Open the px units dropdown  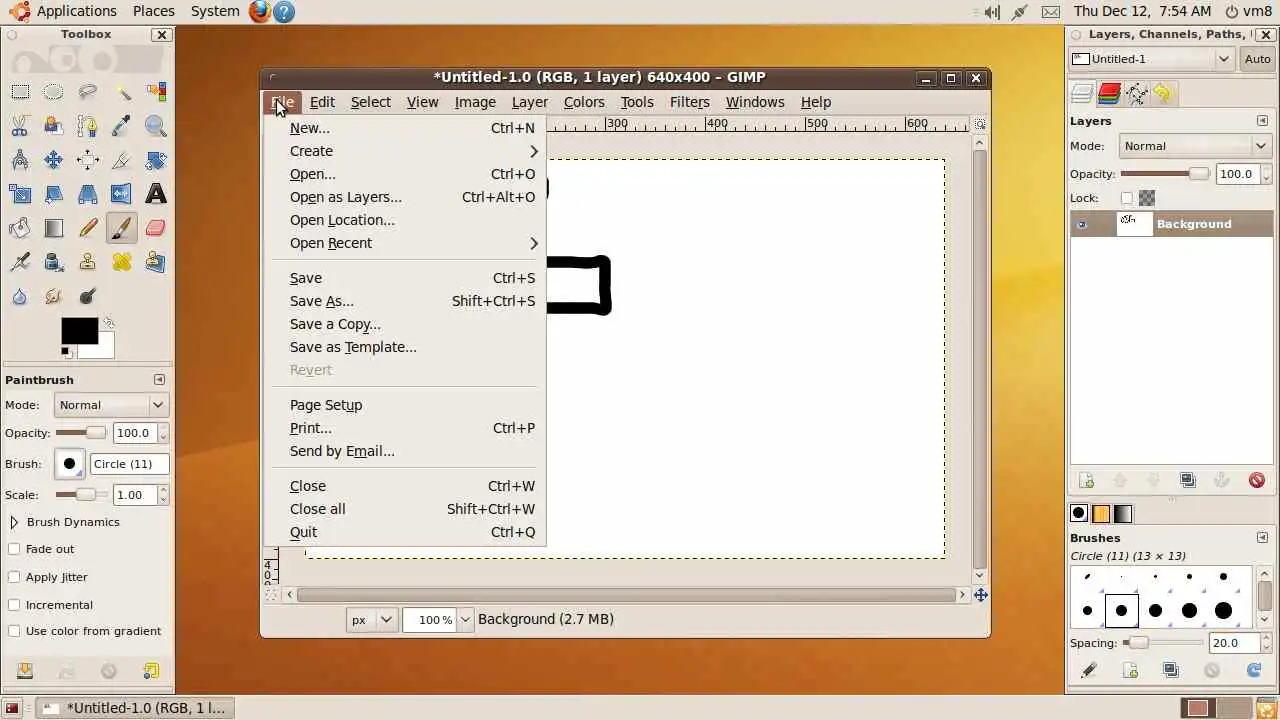tap(372, 620)
